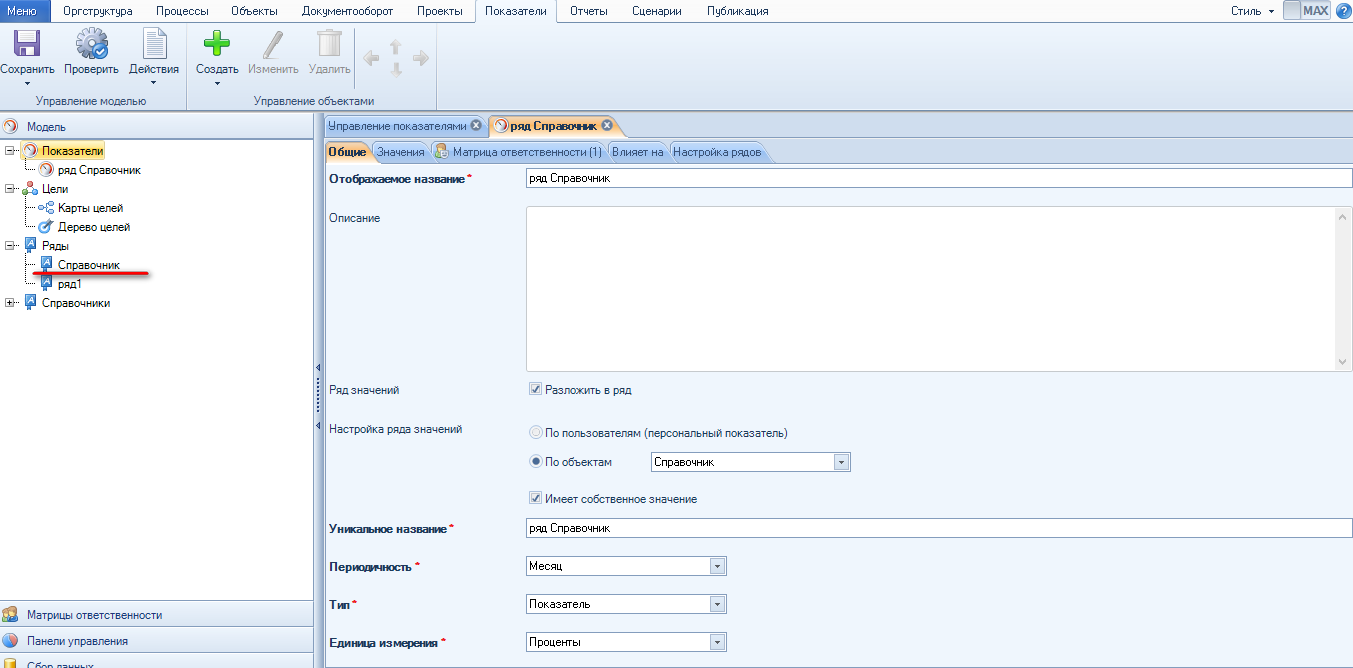The height and width of the screenshot is (668, 1353).
Task: Open the Действия document icon
Action: pos(154,45)
